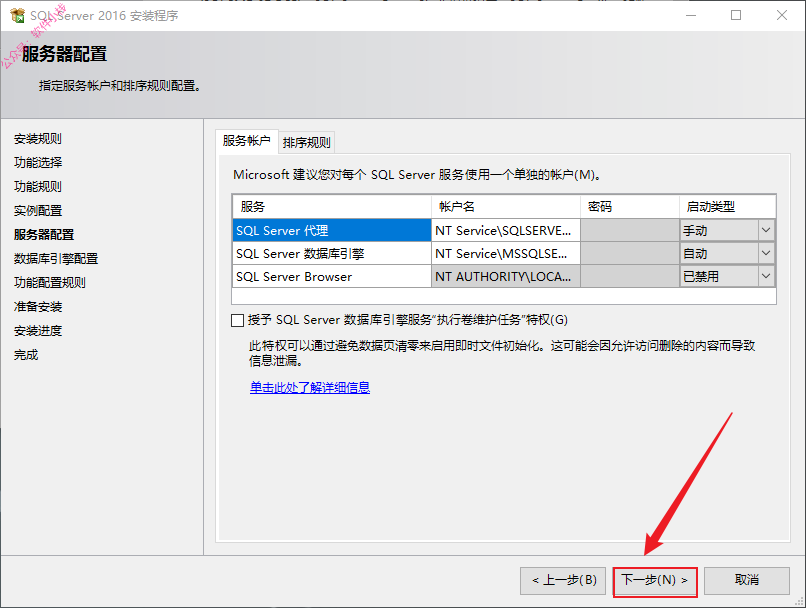Screen dimensions: 806x608
Task: Select 安装规则 step in sidebar
Action: (x=38, y=139)
